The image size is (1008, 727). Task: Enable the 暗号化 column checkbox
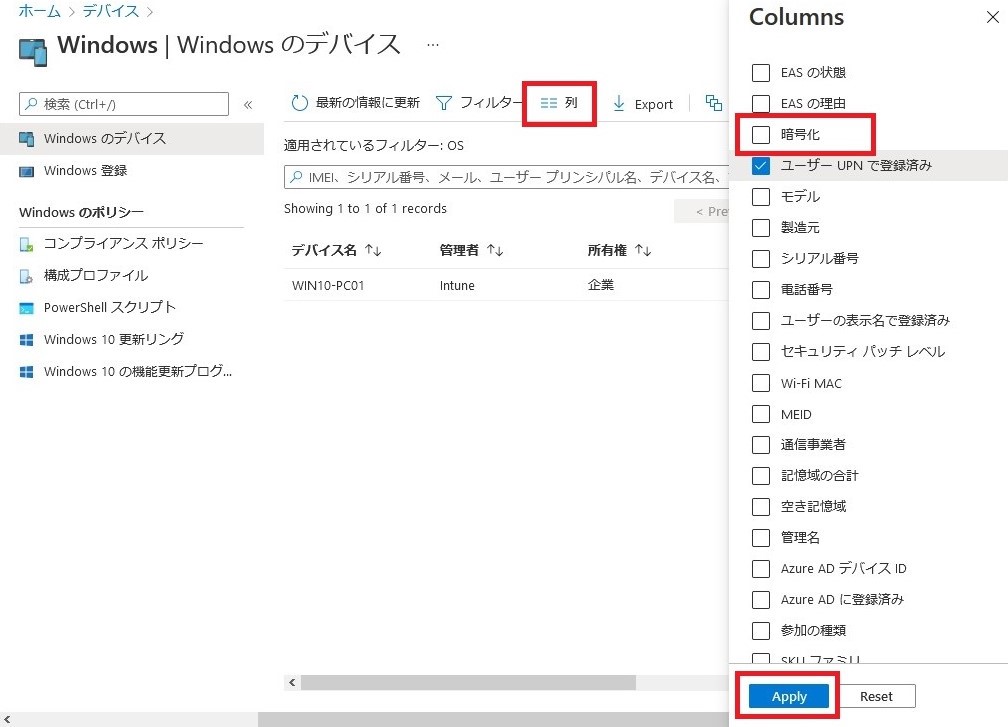pos(760,134)
